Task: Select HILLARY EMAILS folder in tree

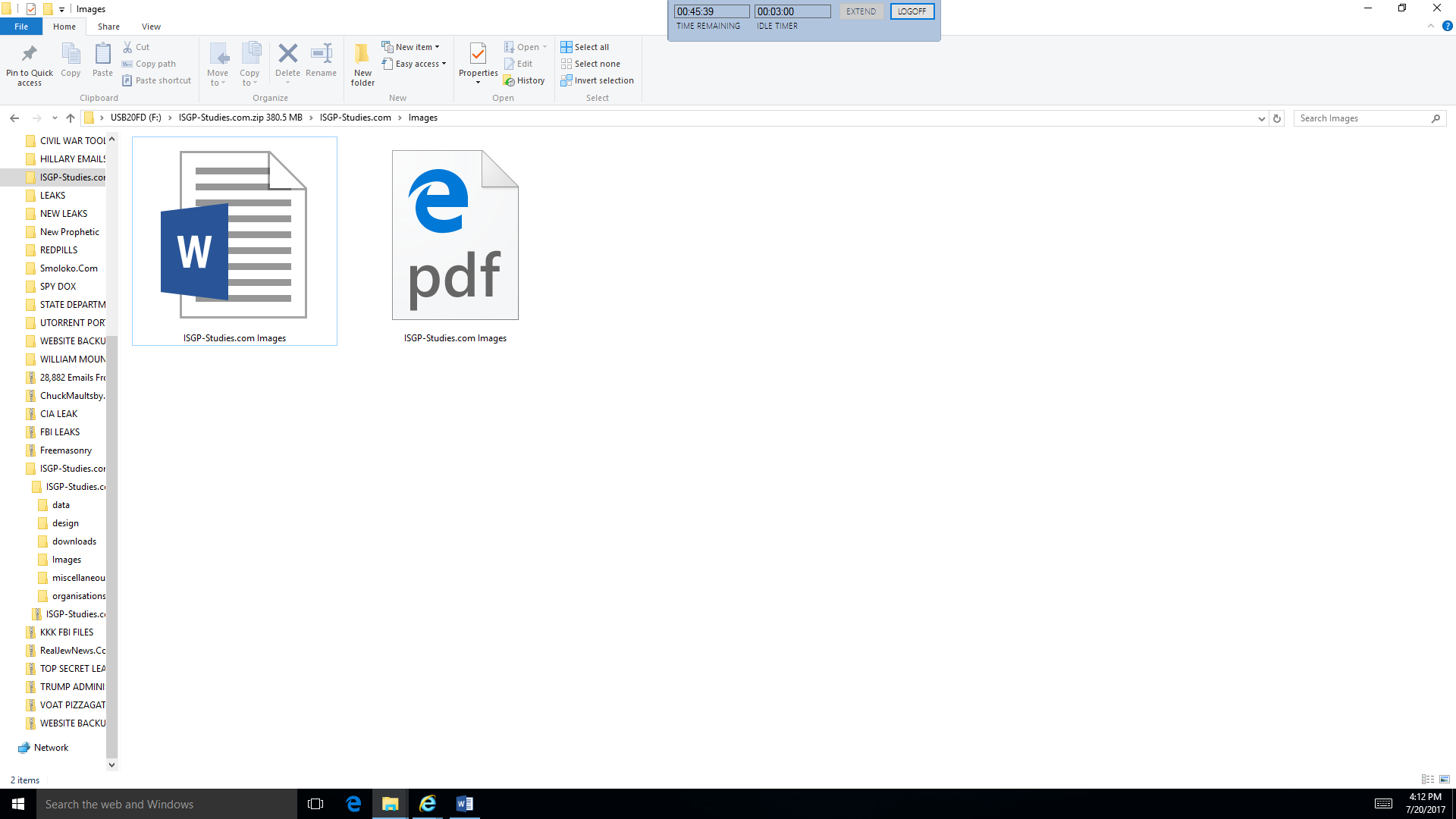Action: [65, 158]
